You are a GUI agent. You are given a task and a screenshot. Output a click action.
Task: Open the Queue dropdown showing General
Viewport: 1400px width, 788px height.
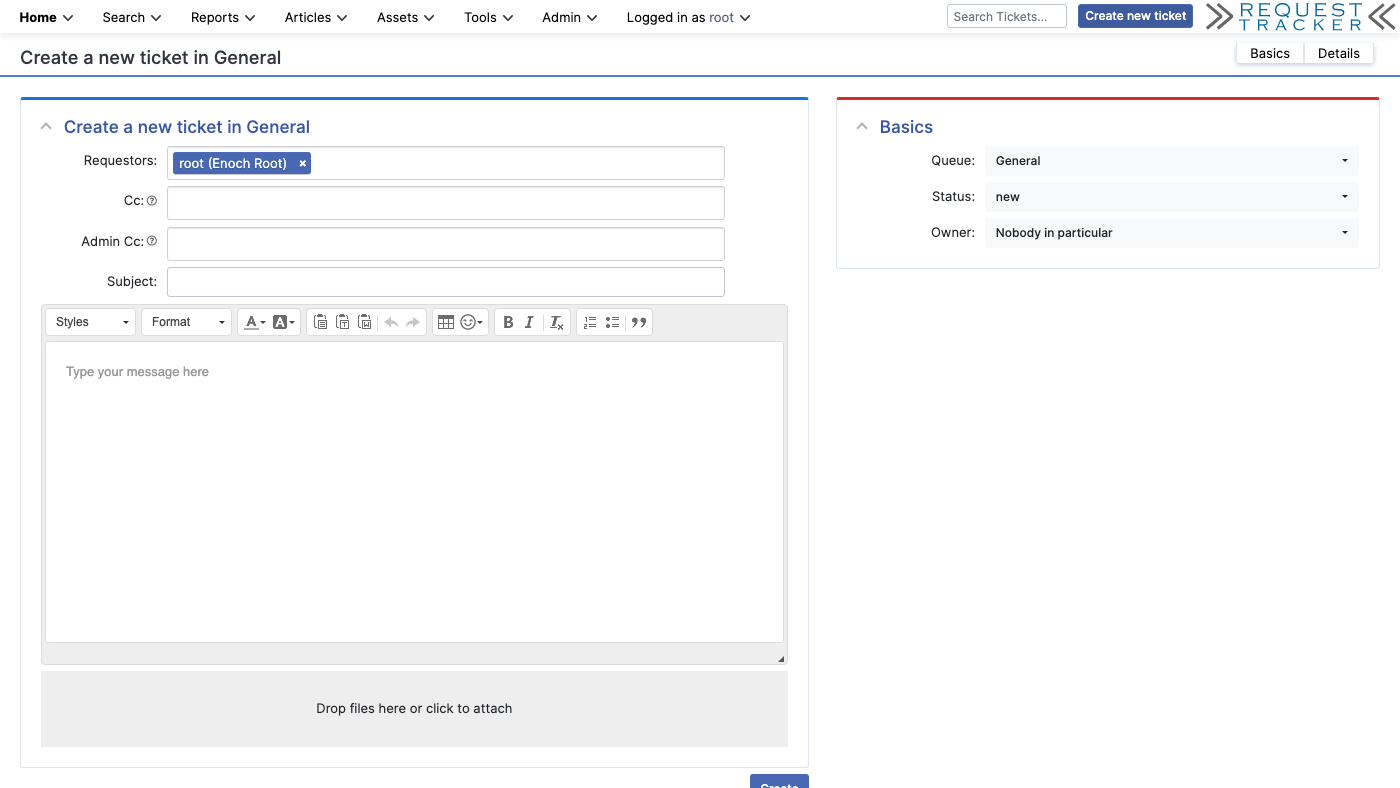1171,161
